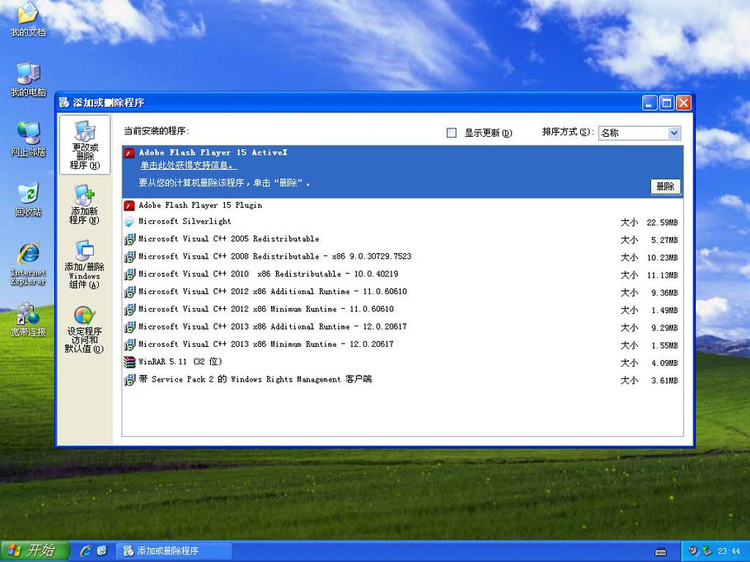Click the WinRAR 5.11 program icon
Image resolution: width=750 pixels, height=562 pixels.
pos(129,362)
